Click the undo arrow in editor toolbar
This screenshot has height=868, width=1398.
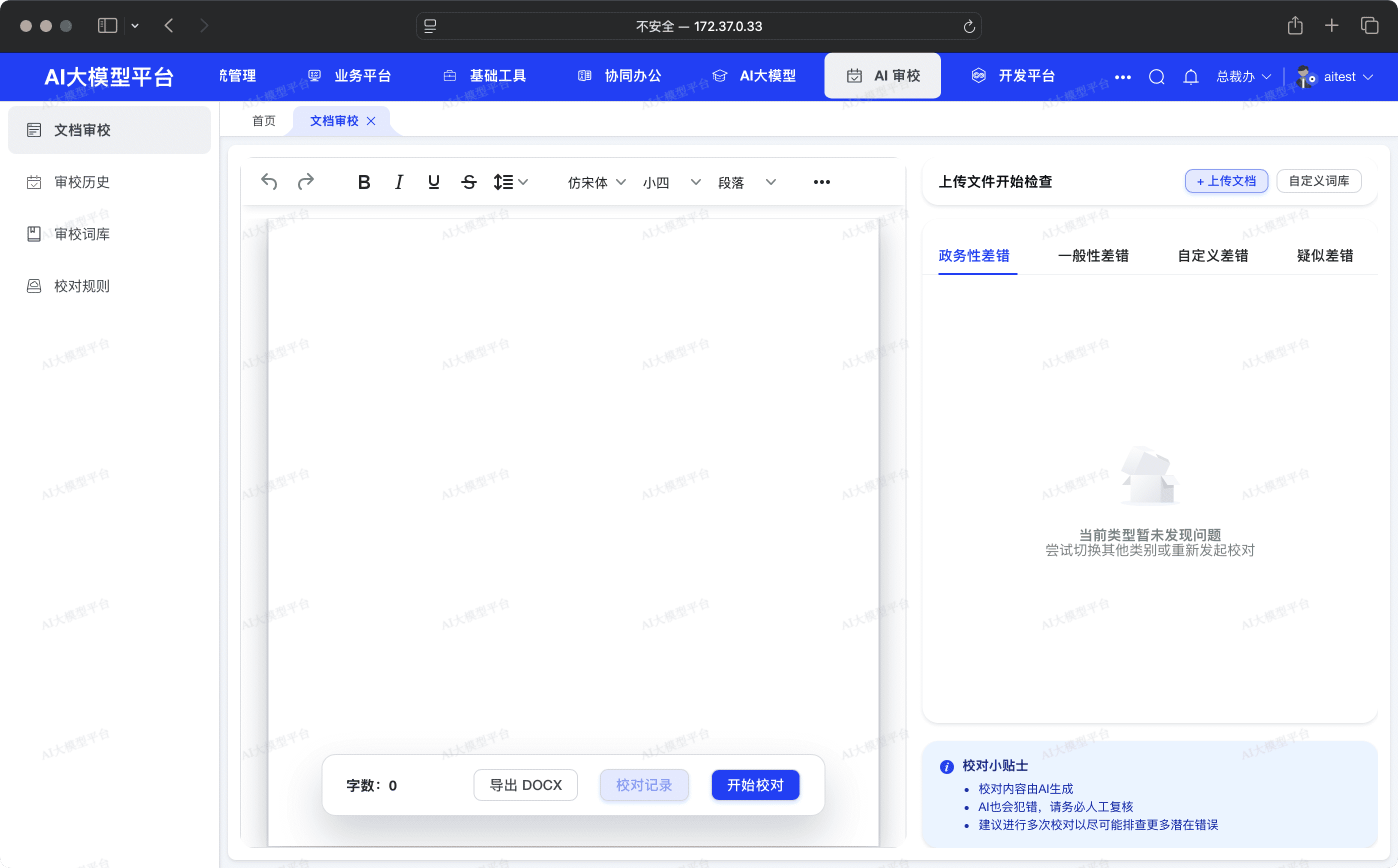click(269, 182)
